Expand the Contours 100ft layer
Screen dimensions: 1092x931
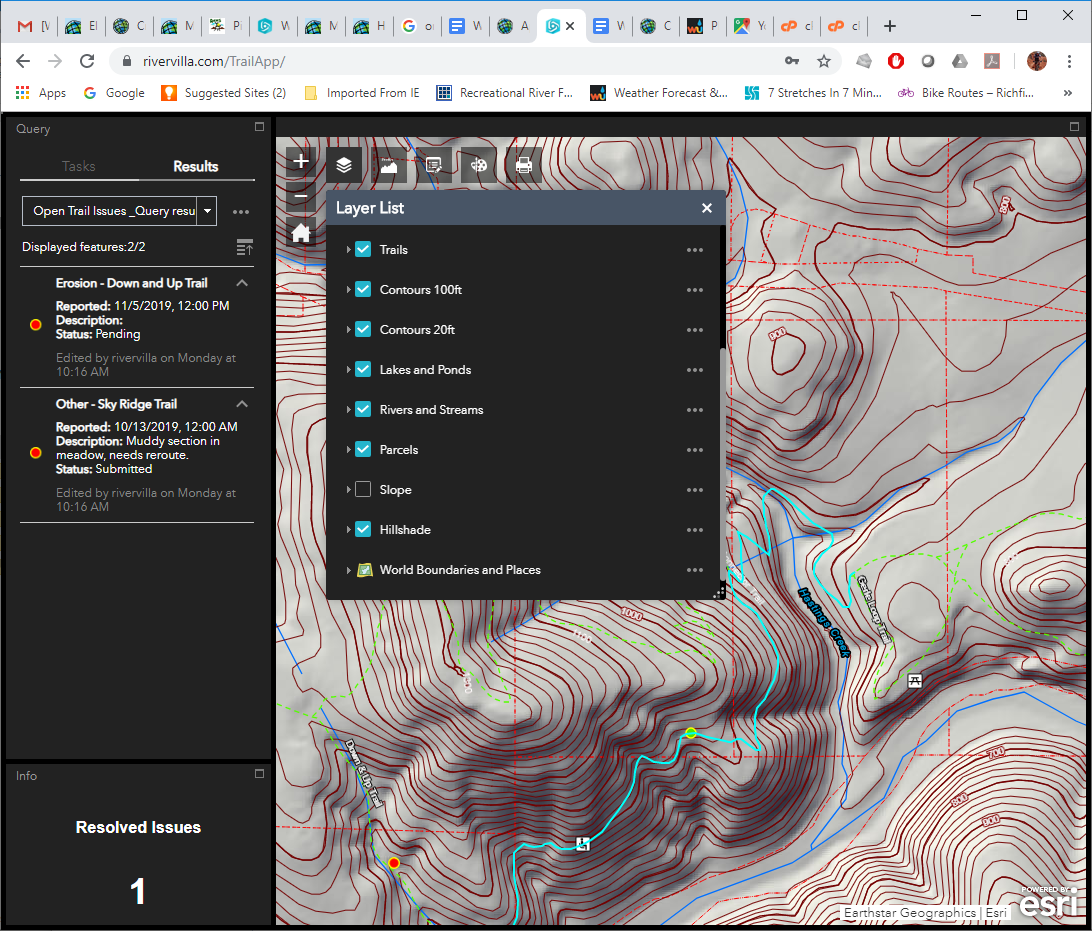[348, 290]
